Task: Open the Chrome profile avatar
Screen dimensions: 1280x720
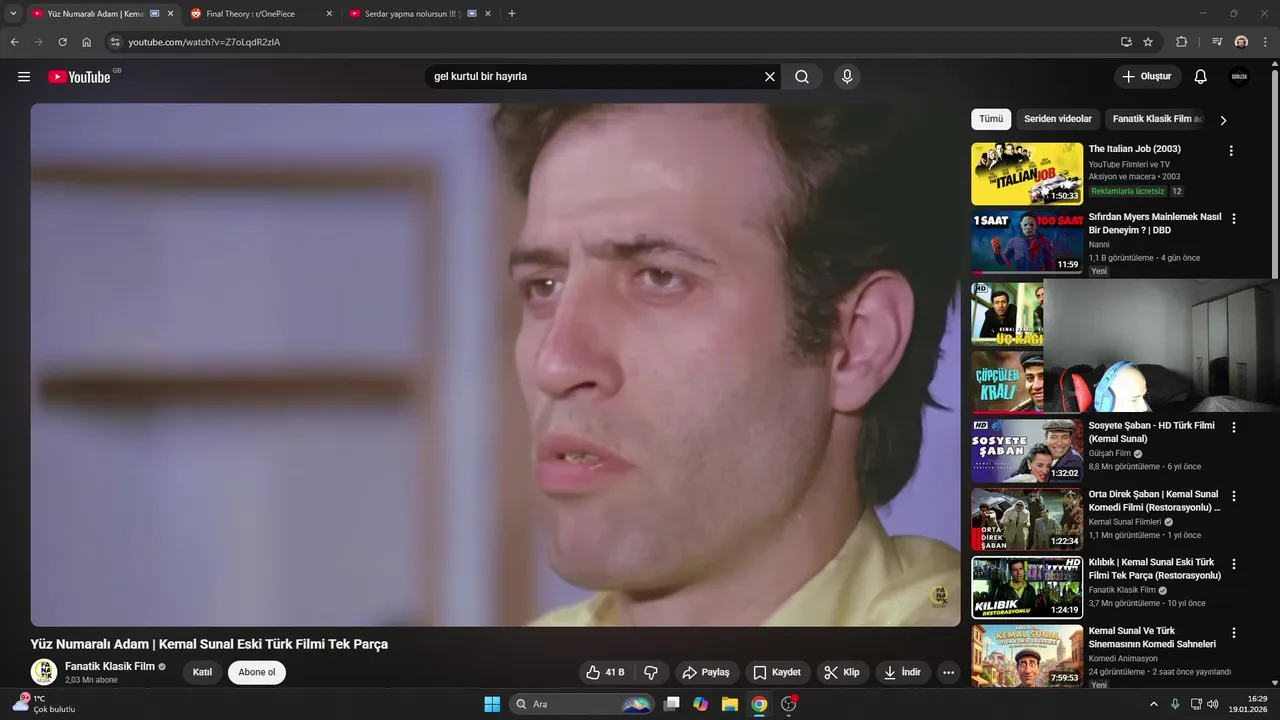Action: (1241, 42)
